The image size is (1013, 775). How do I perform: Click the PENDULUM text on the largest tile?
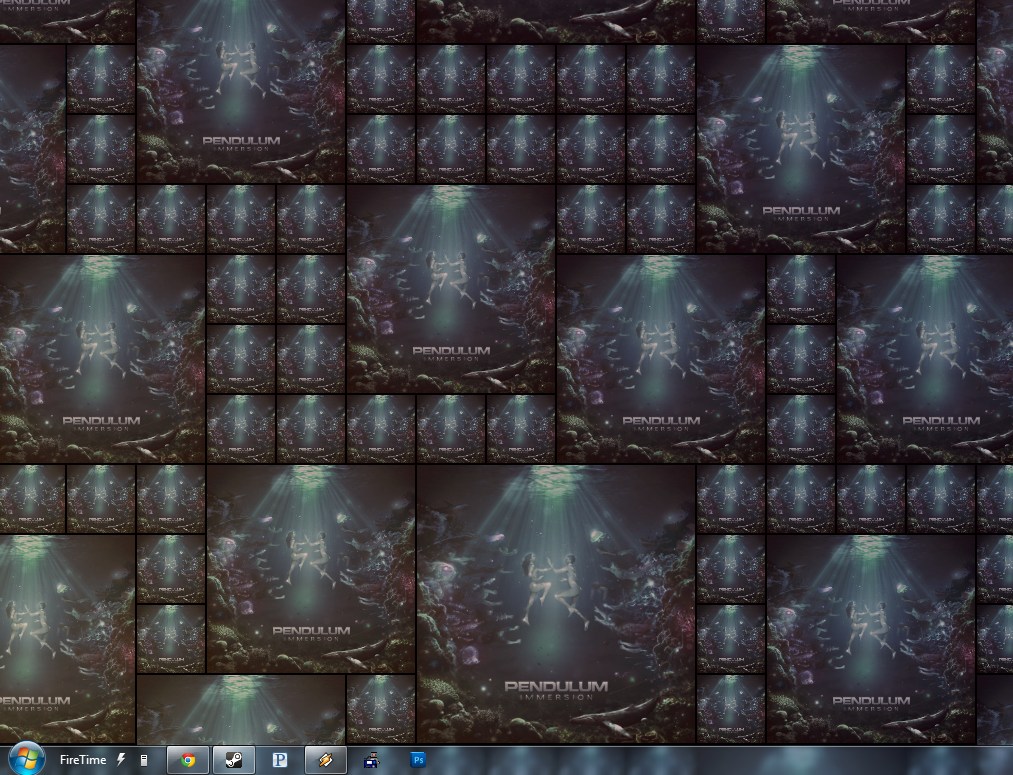[x=555, y=686]
